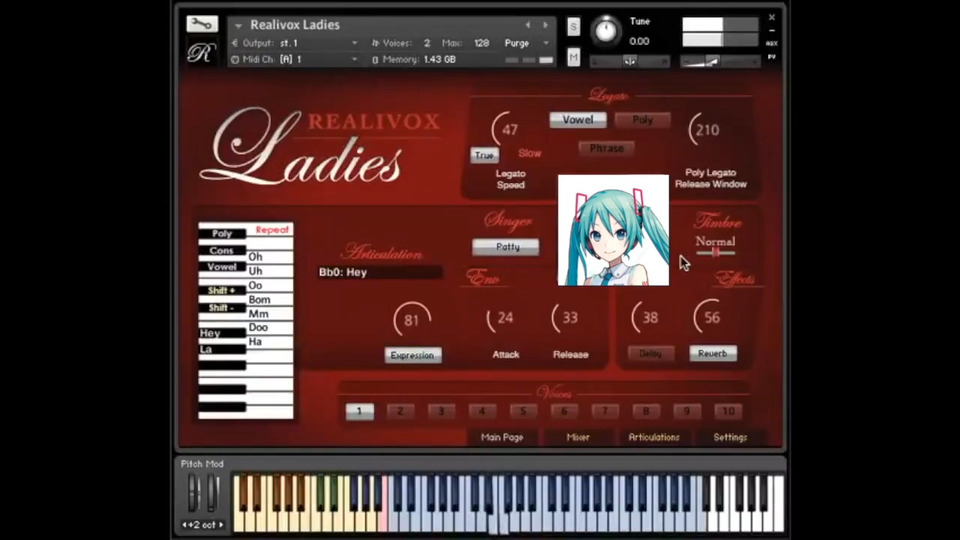Solo the instrument with the S button
960x540 pixels.
tap(573, 26)
